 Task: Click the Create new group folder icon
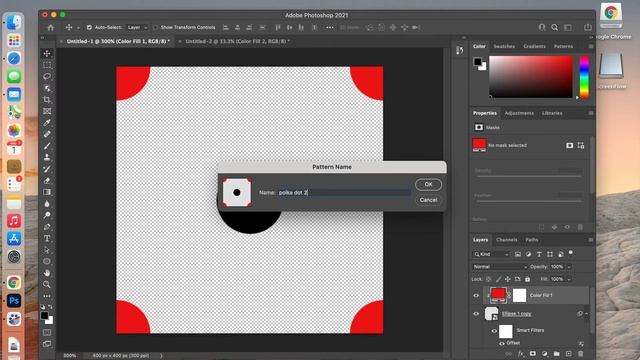557,353
